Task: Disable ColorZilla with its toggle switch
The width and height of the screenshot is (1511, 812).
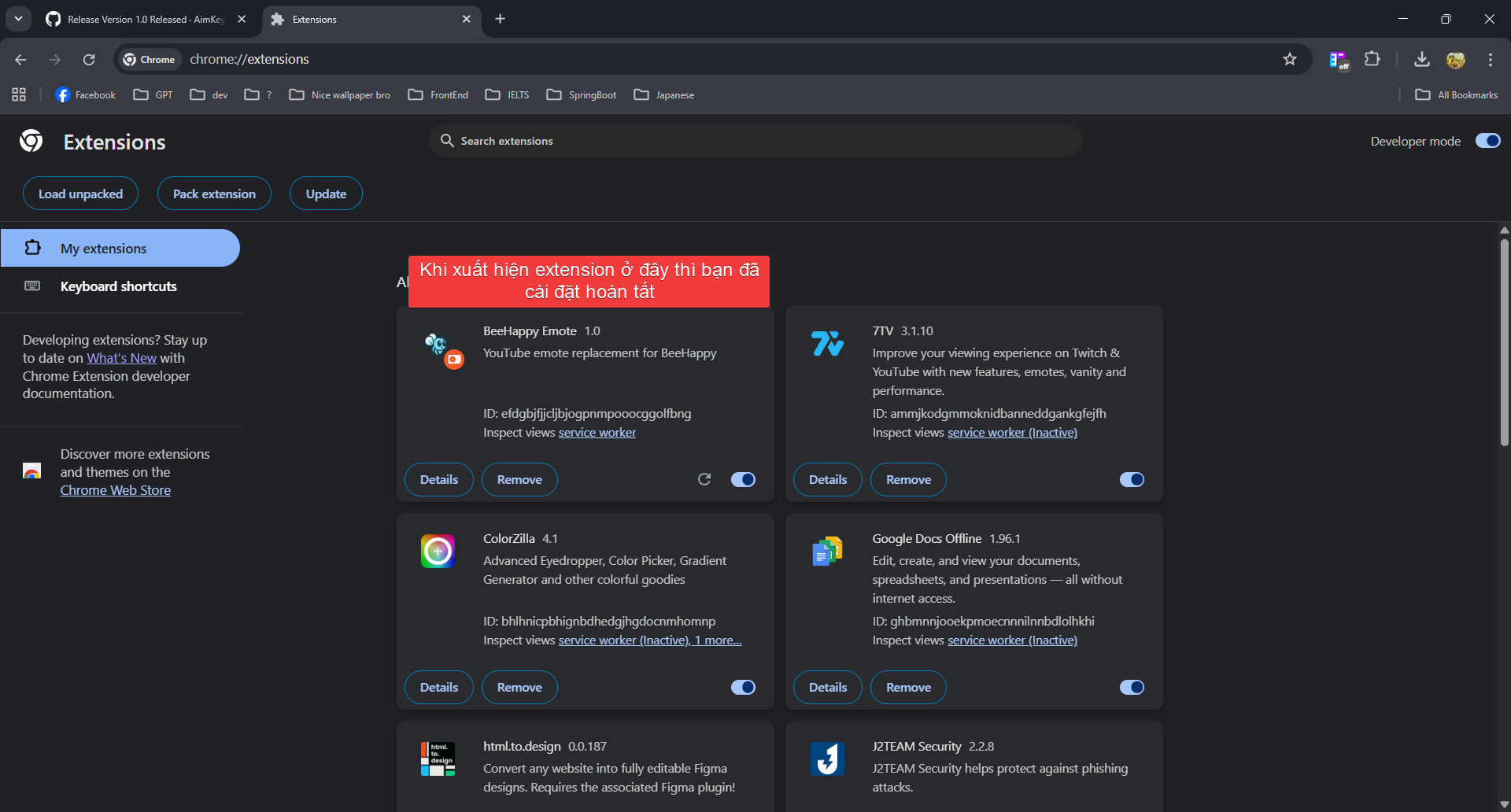Action: click(x=742, y=687)
